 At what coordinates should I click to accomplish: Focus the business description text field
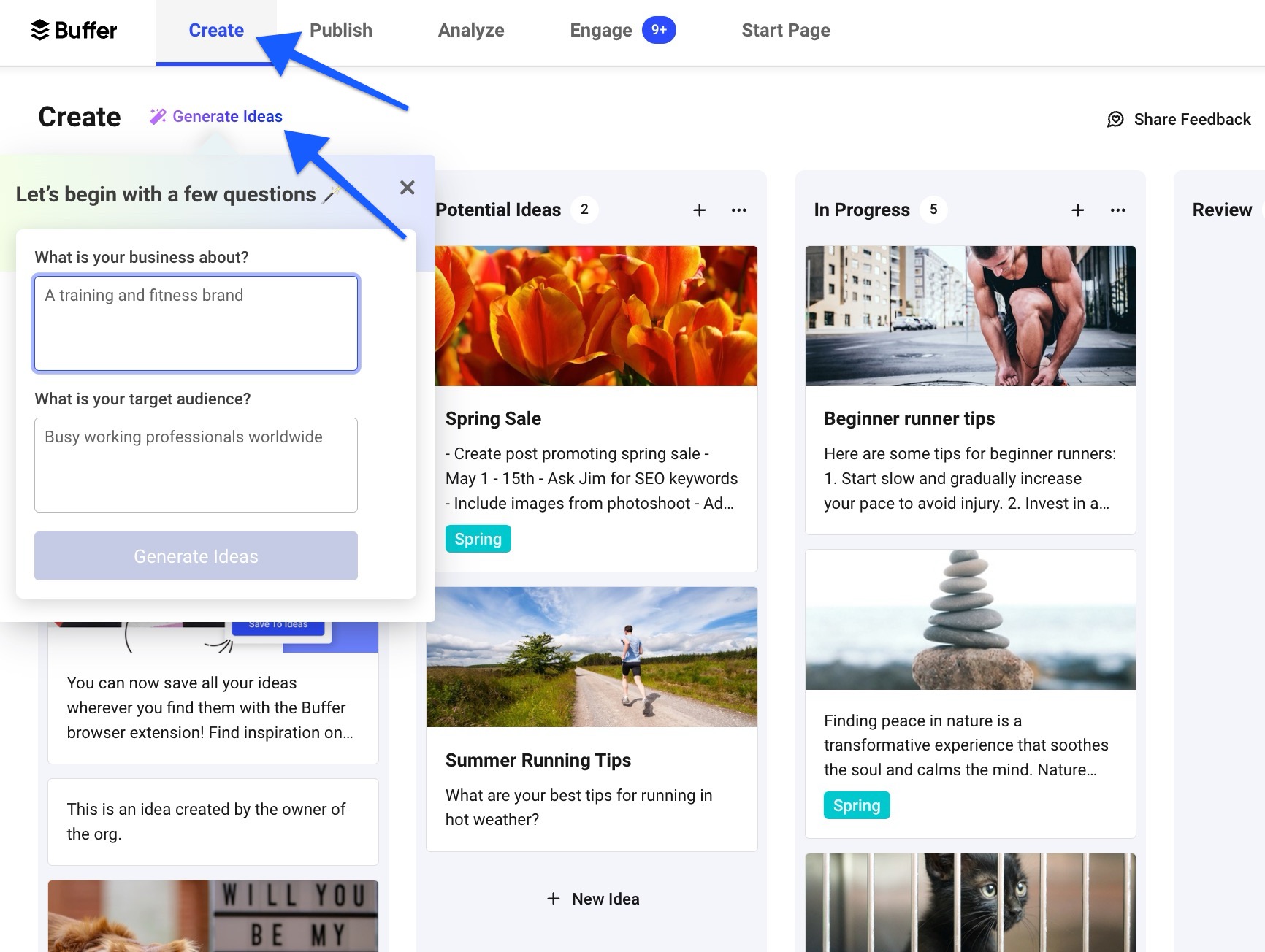[196, 323]
